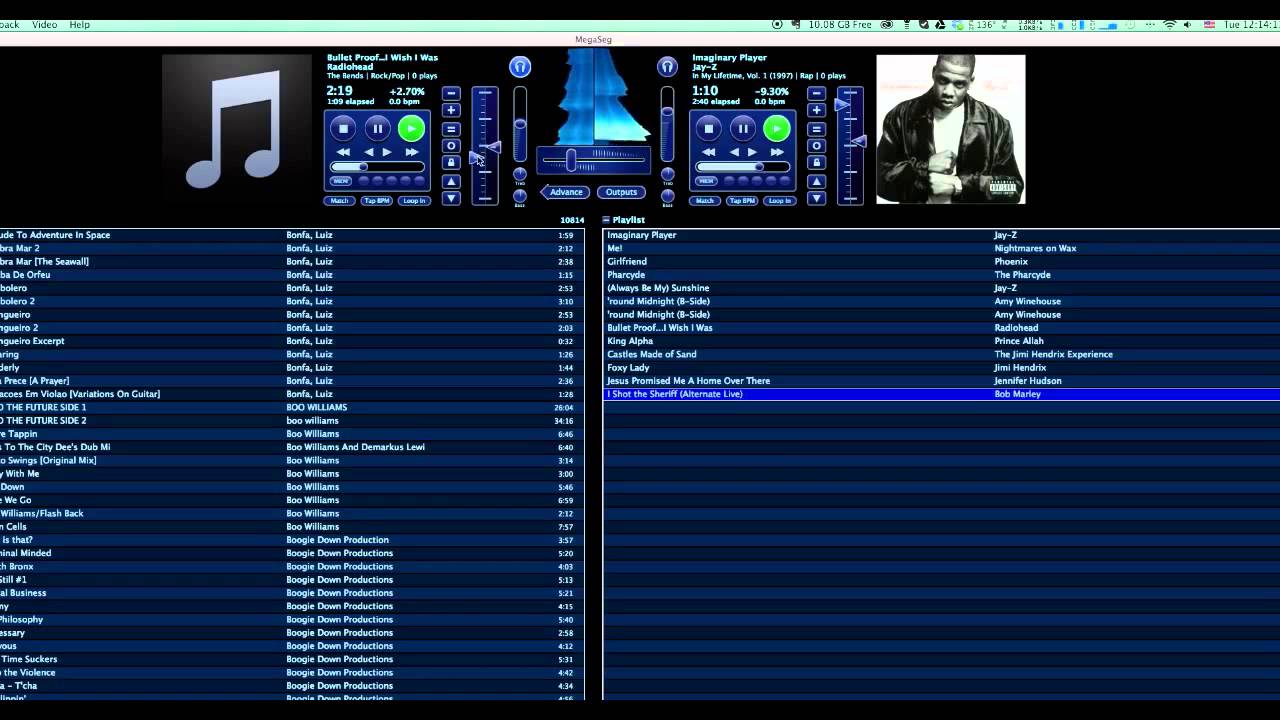Nudge Radiohead deck backward with single left arrow
The image size is (1280, 720).
368,152
